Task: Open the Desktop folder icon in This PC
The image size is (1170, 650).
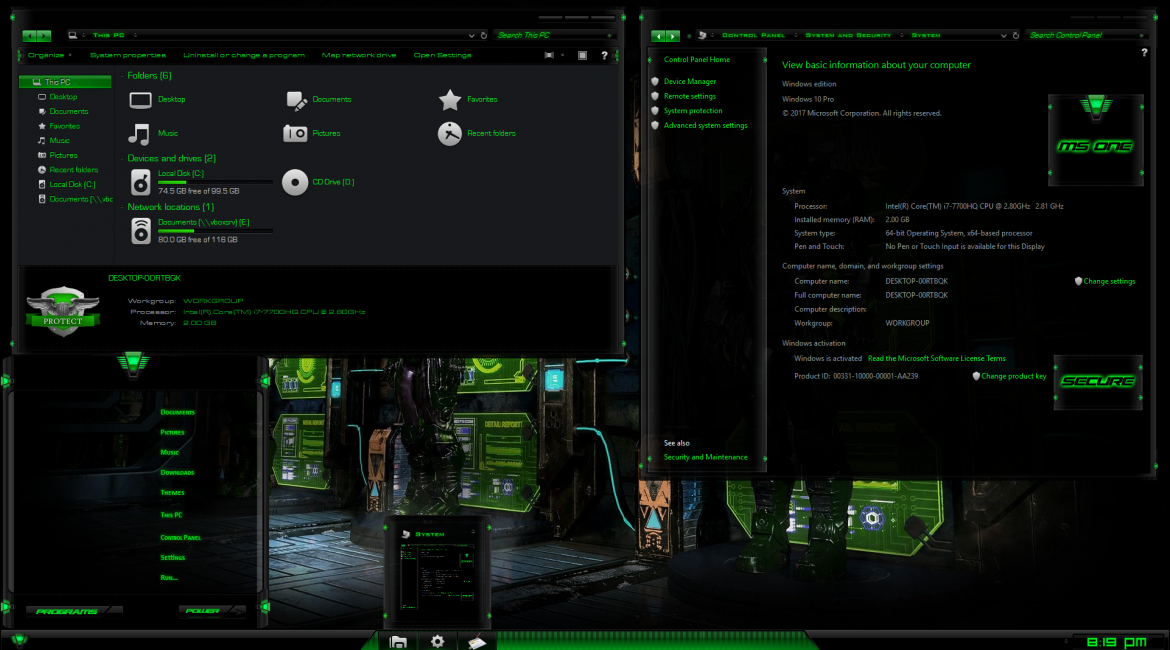Action: (140, 99)
